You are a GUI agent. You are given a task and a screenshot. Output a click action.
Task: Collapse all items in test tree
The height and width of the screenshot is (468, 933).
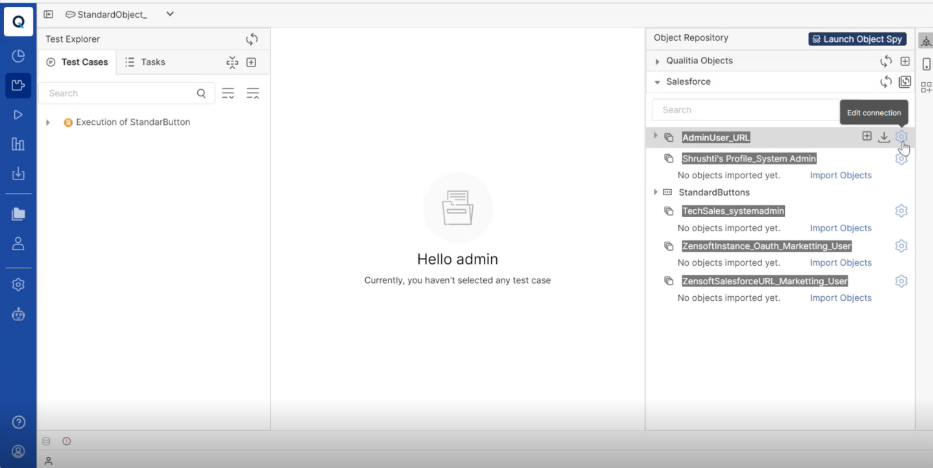point(252,93)
